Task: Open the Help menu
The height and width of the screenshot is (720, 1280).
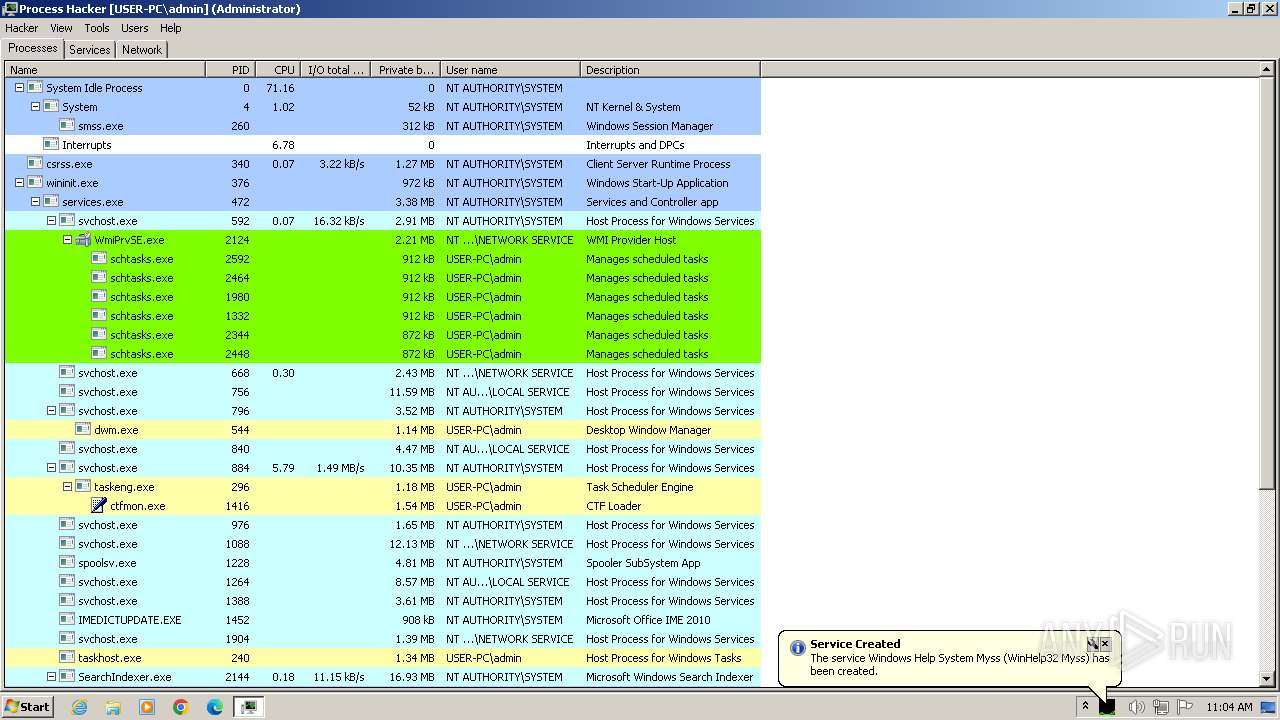Action: click(171, 28)
